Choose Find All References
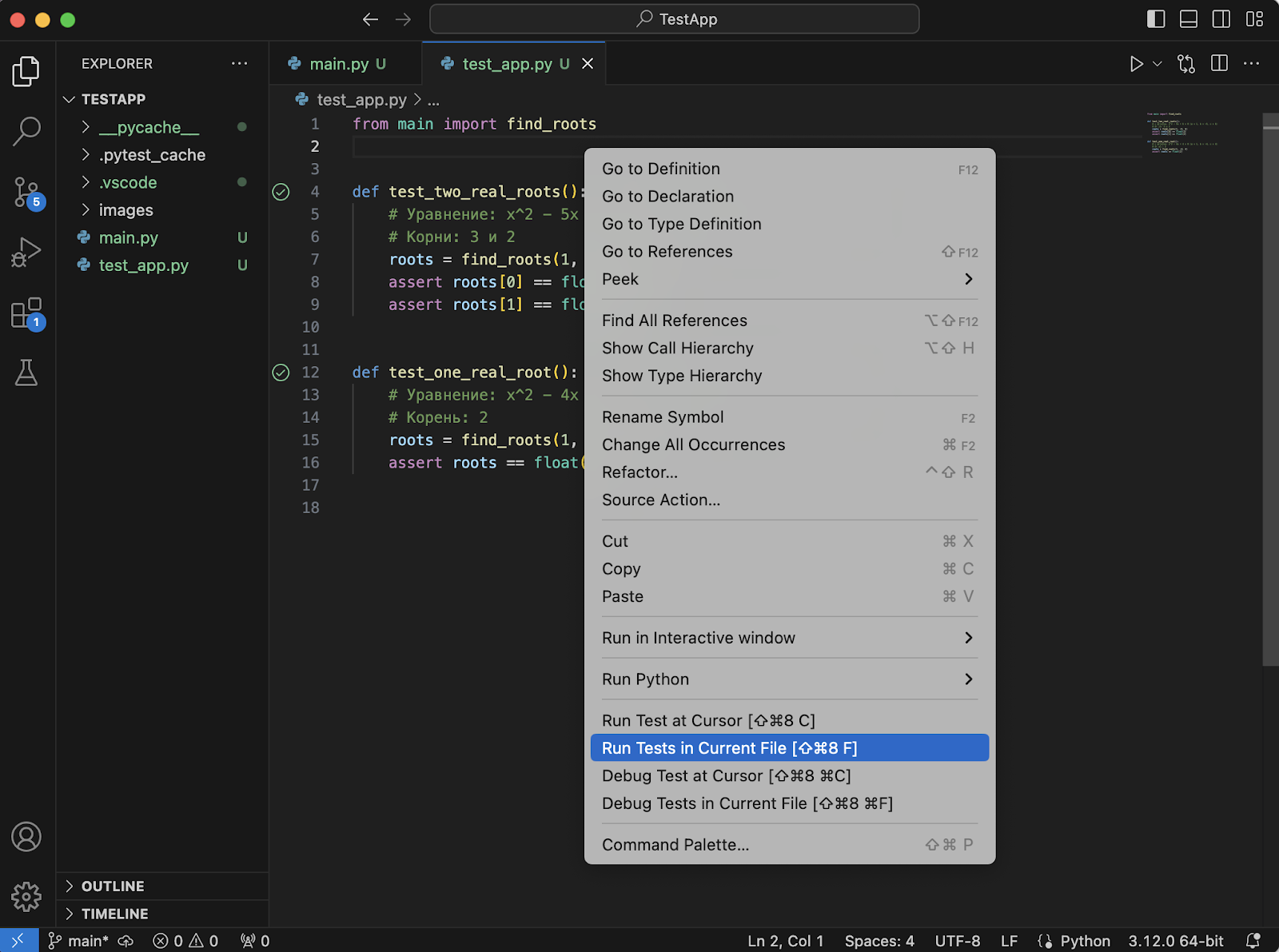This screenshot has width=1279, height=952. point(790,321)
